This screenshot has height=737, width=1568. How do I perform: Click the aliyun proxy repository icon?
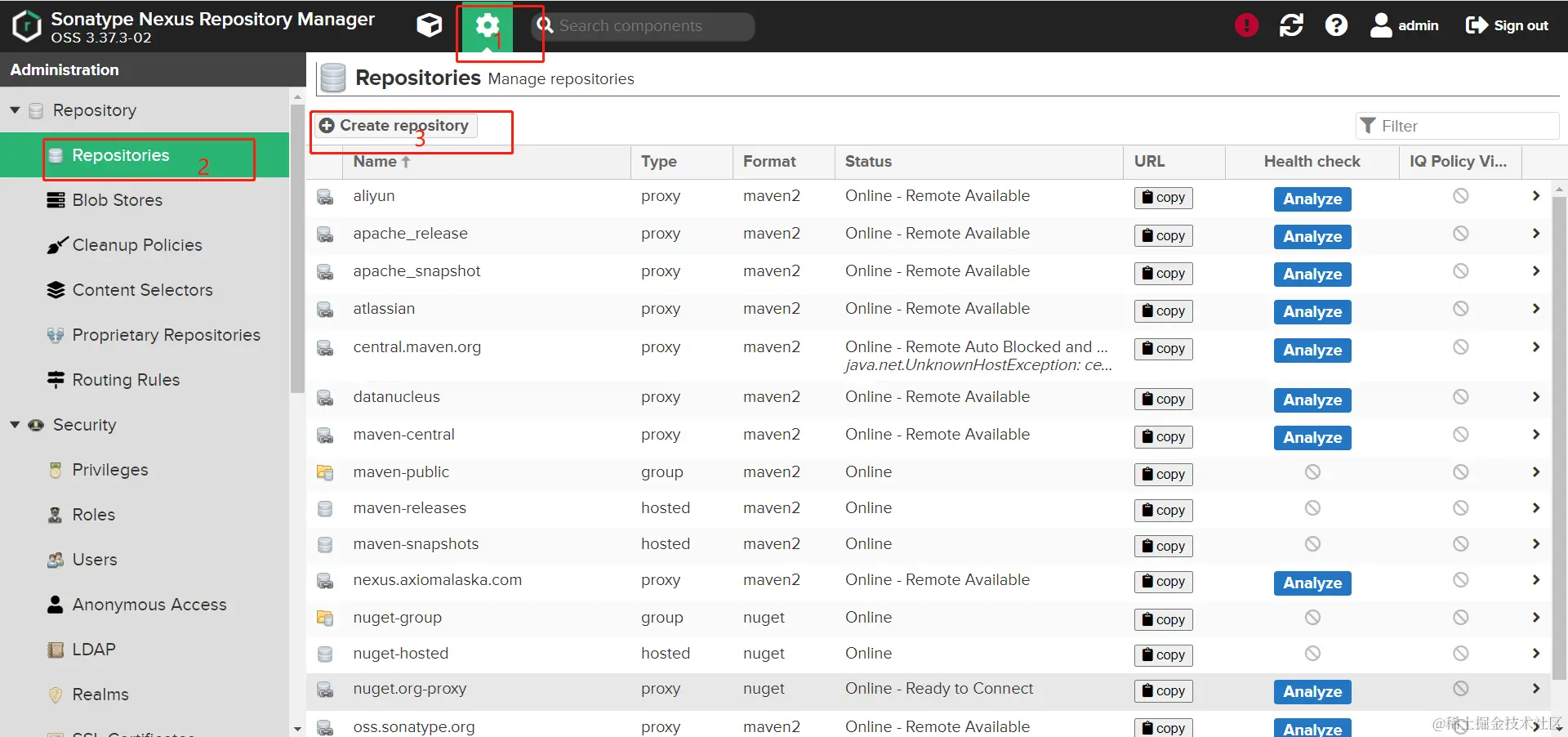coord(325,197)
